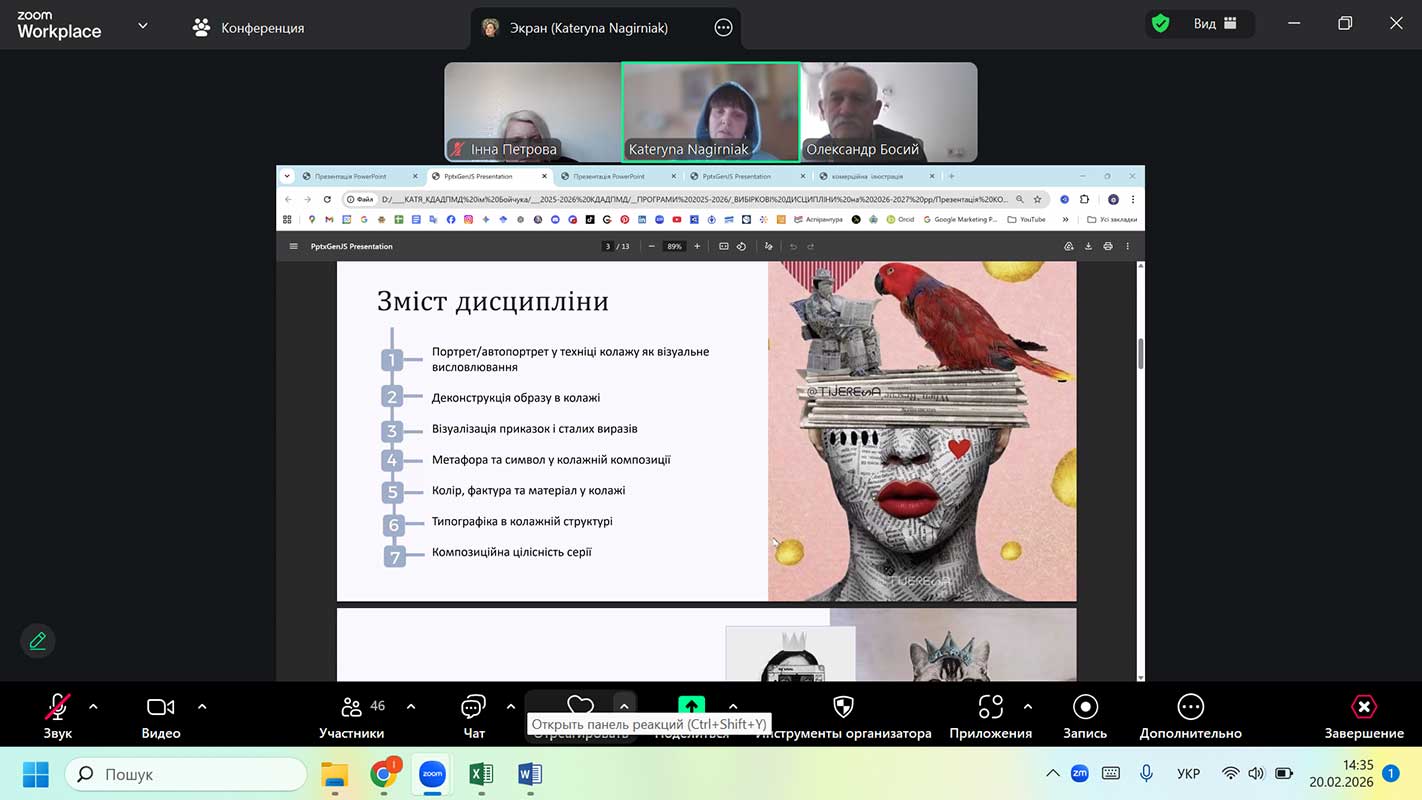
Task: Open the Конференция tab
Action: tap(249, 28)
